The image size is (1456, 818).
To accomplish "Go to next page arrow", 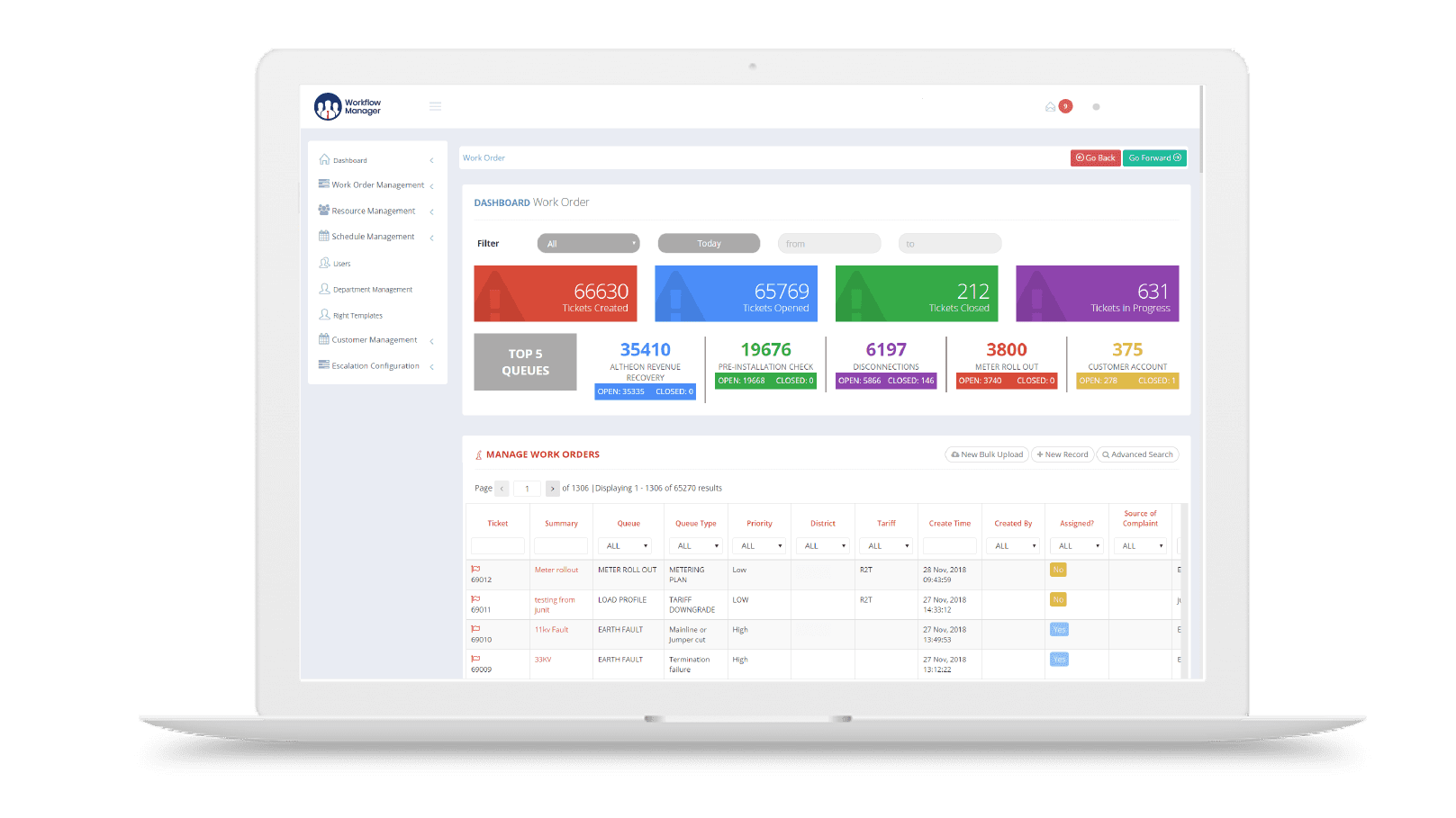I will click(552, 489).
